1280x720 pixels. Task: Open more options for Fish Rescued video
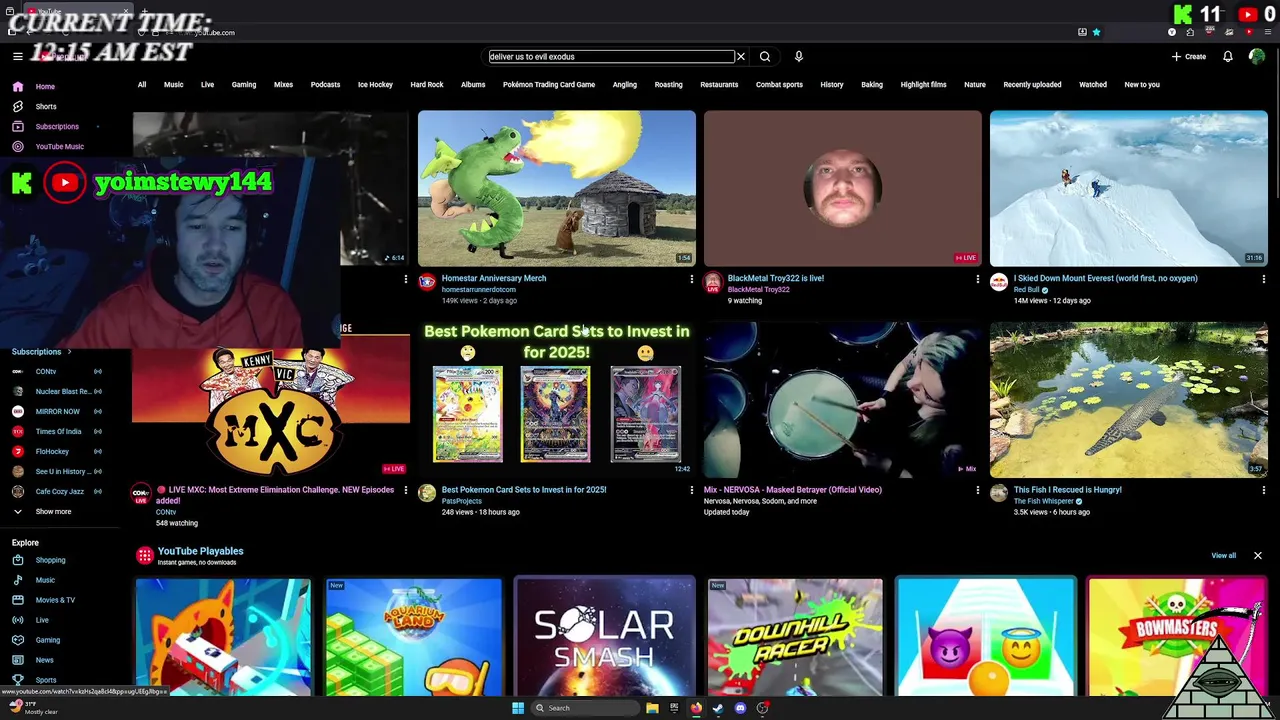(1263, 491)
